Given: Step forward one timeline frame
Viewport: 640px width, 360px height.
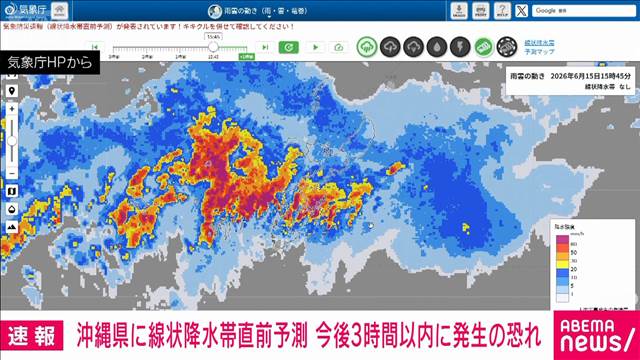Looking at the screenshot, I should click(265, 47).
